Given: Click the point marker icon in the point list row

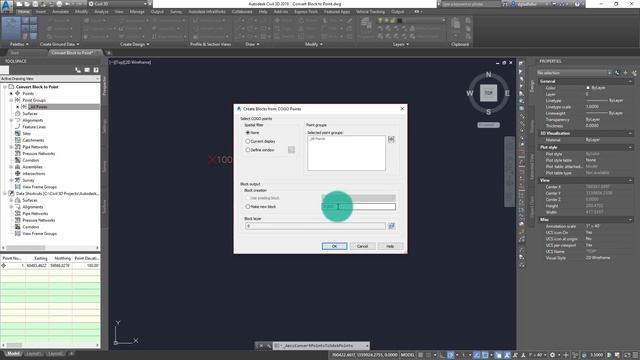Looking at the screenshot, I should pyautogui.click(x=4, y=265).
